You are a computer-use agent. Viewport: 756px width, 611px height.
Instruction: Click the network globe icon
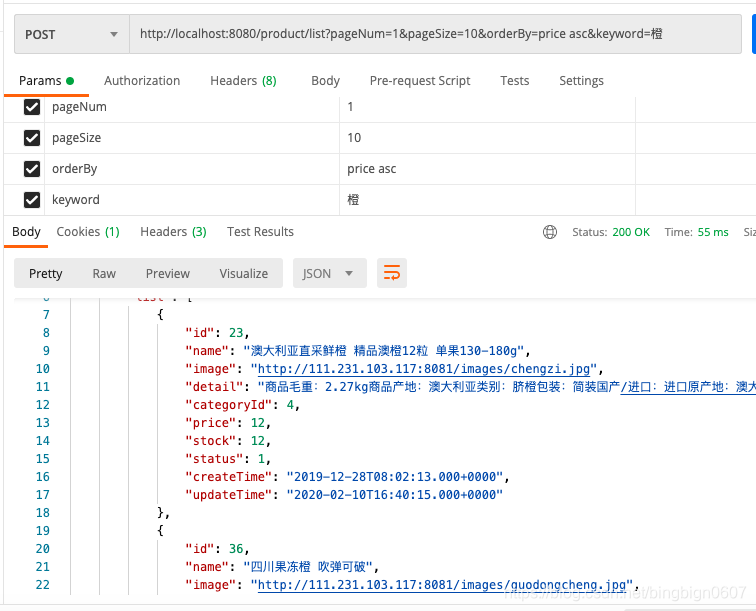[550, 232]
